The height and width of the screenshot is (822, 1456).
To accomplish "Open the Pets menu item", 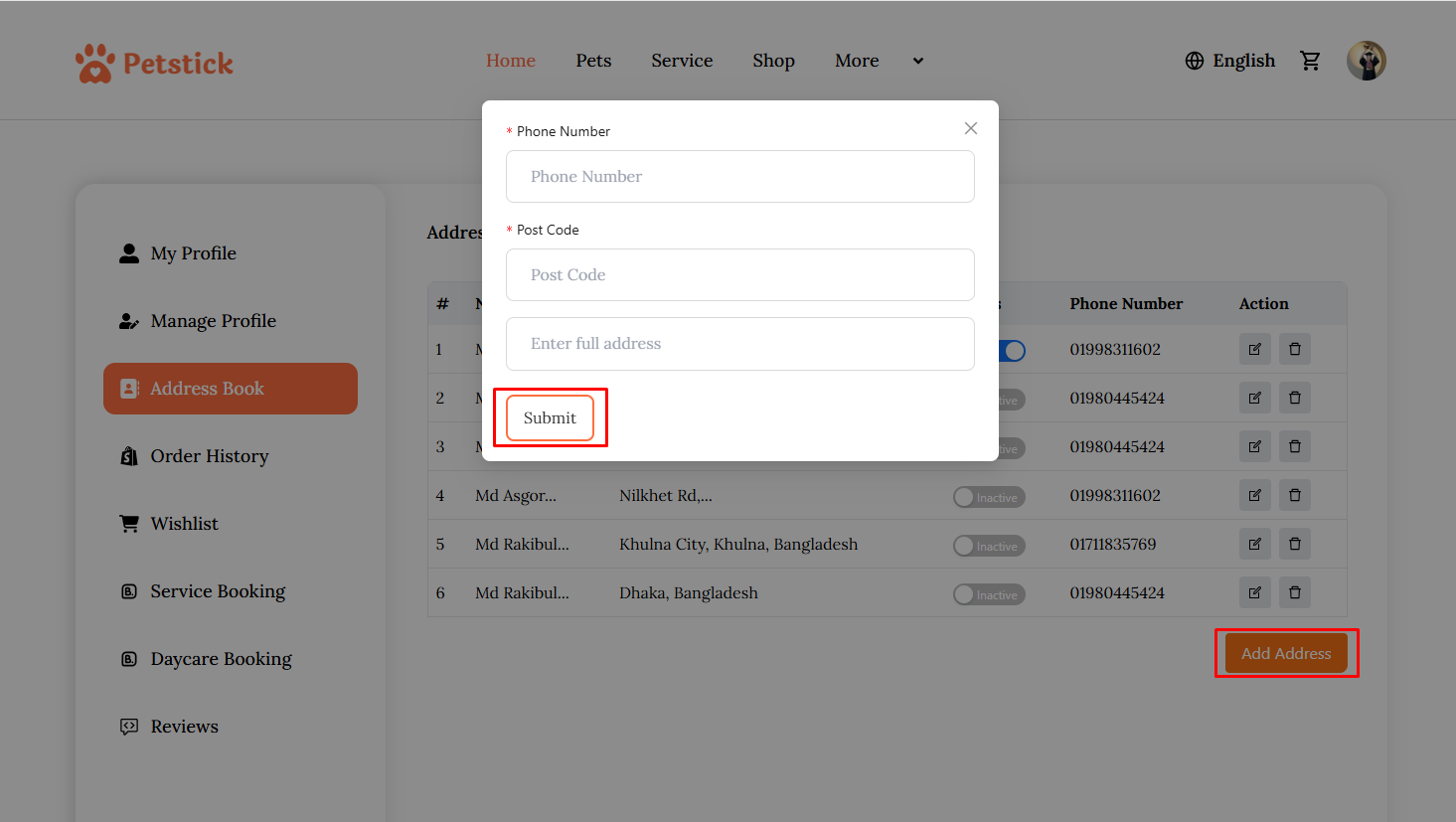I will pyautogui.click(x=593, y=61).
